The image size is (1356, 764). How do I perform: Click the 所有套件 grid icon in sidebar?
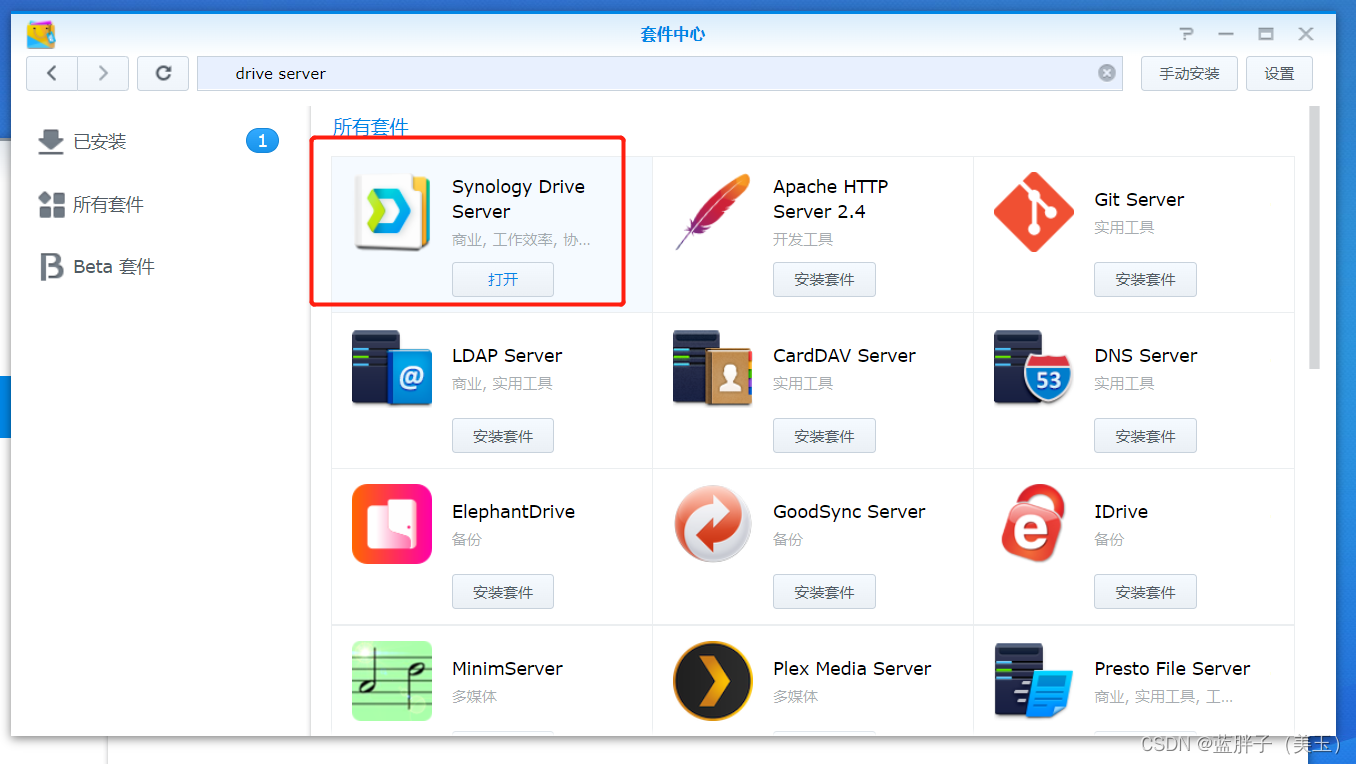[51, 205]
